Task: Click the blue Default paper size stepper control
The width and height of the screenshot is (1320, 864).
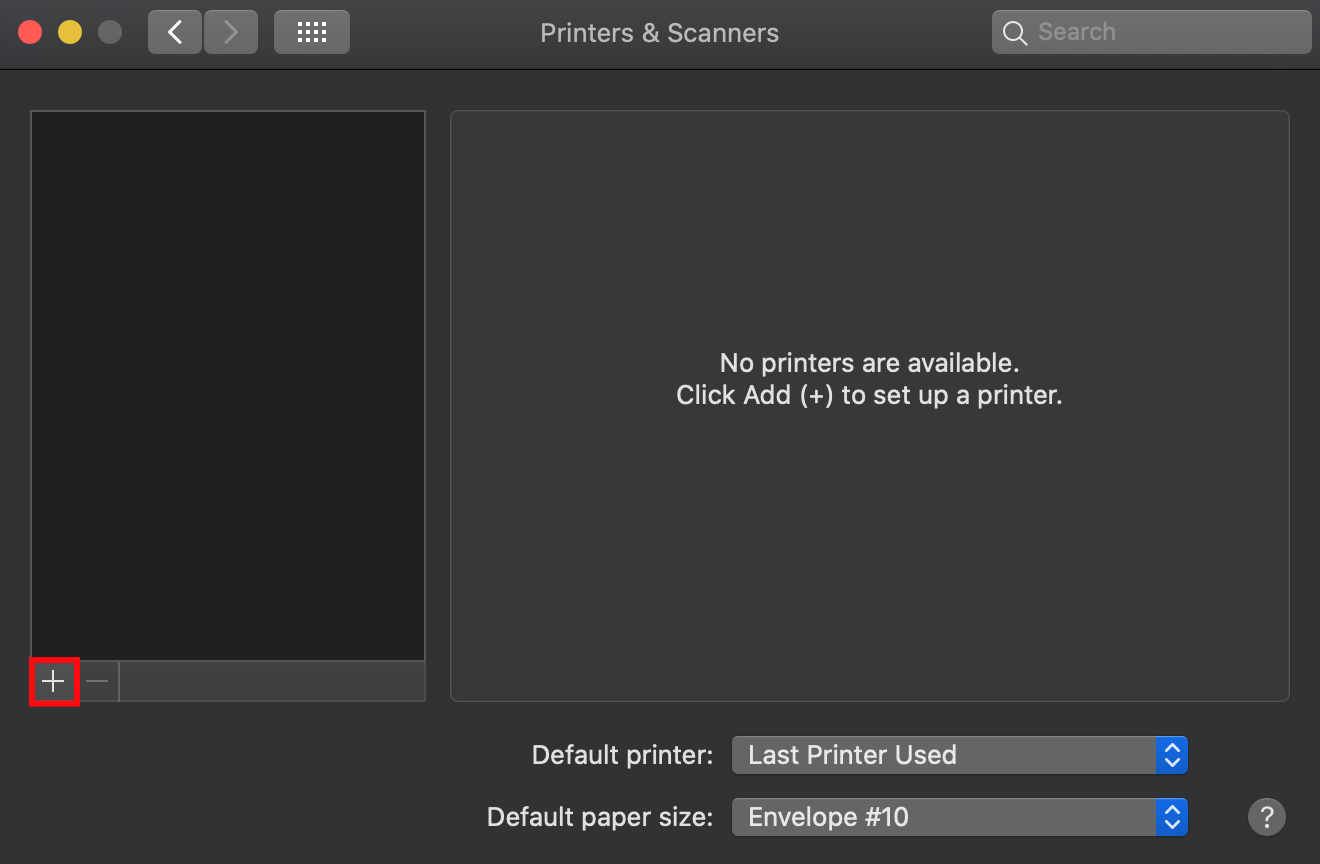Action: pos(1171,817)
